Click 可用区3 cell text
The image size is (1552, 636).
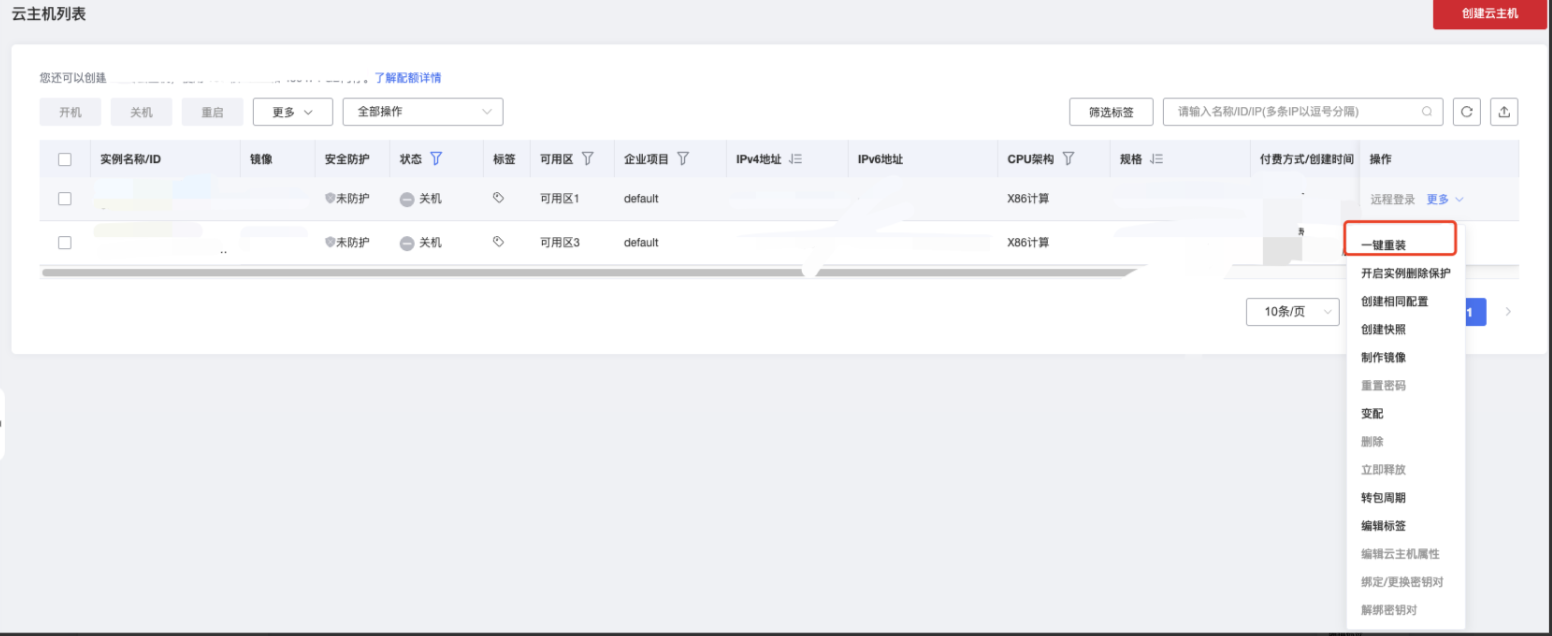point(560,243)
